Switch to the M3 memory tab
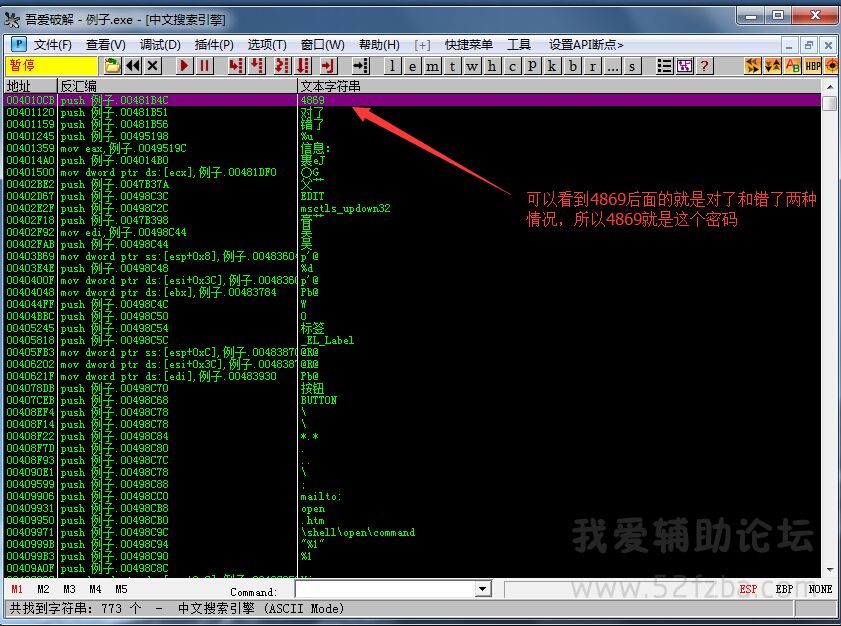The width and height of the screenshot is (841, 626). 69,590
